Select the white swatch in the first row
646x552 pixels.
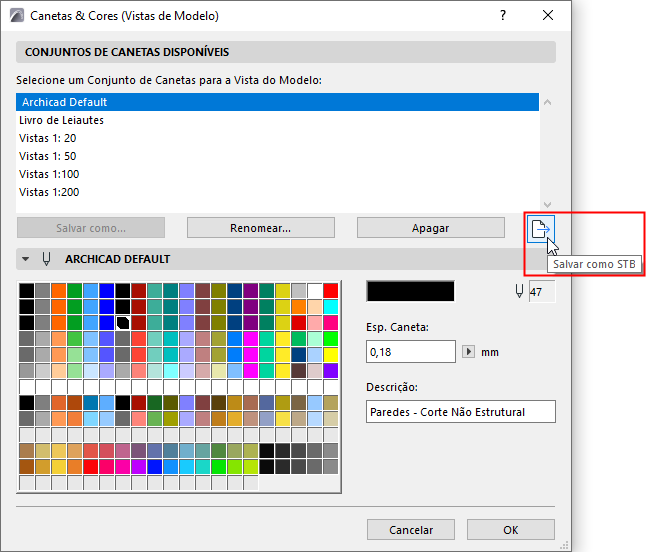coord(315,291)
